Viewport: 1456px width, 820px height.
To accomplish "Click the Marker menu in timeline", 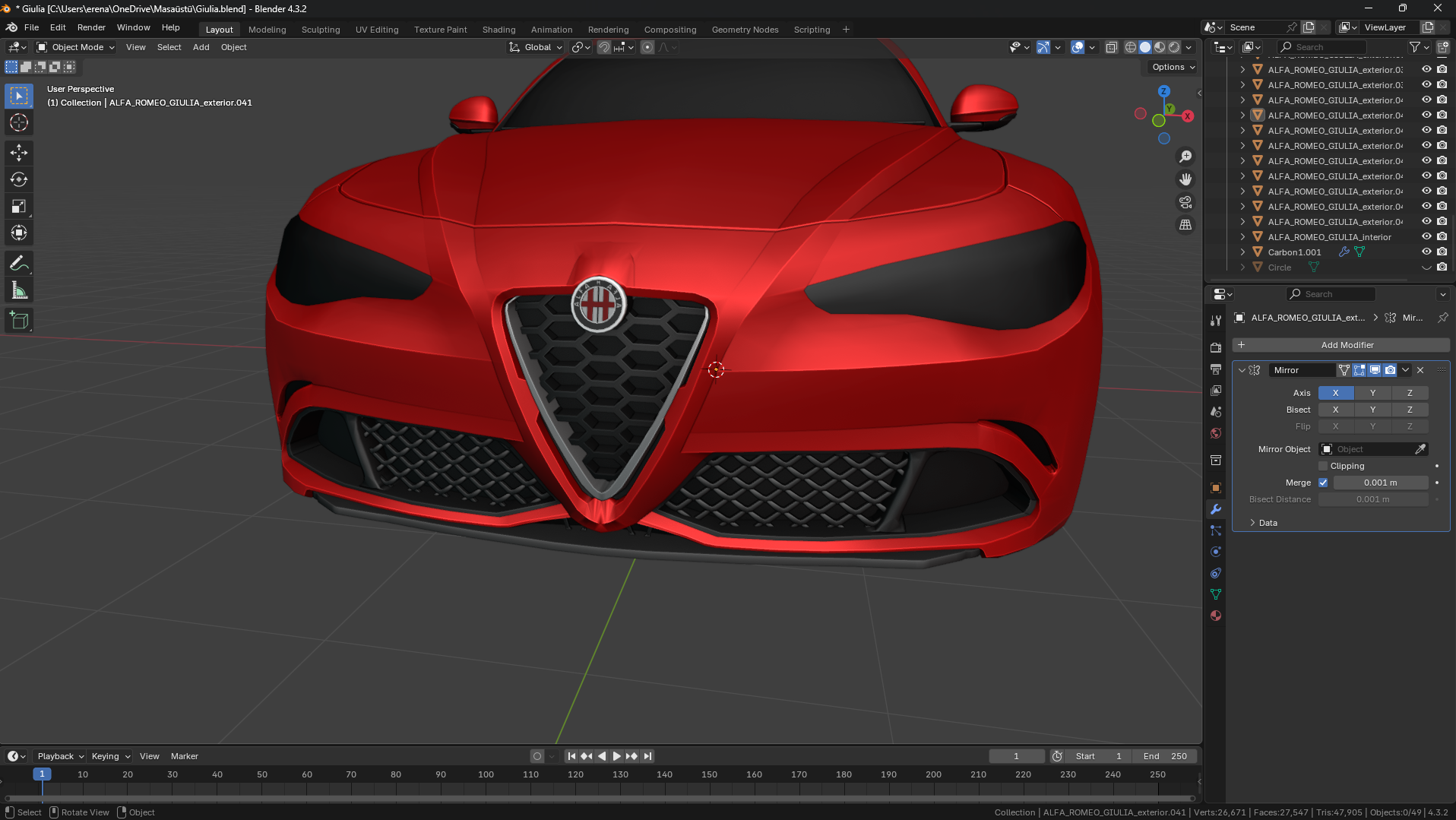I will (x=185, y=756).
